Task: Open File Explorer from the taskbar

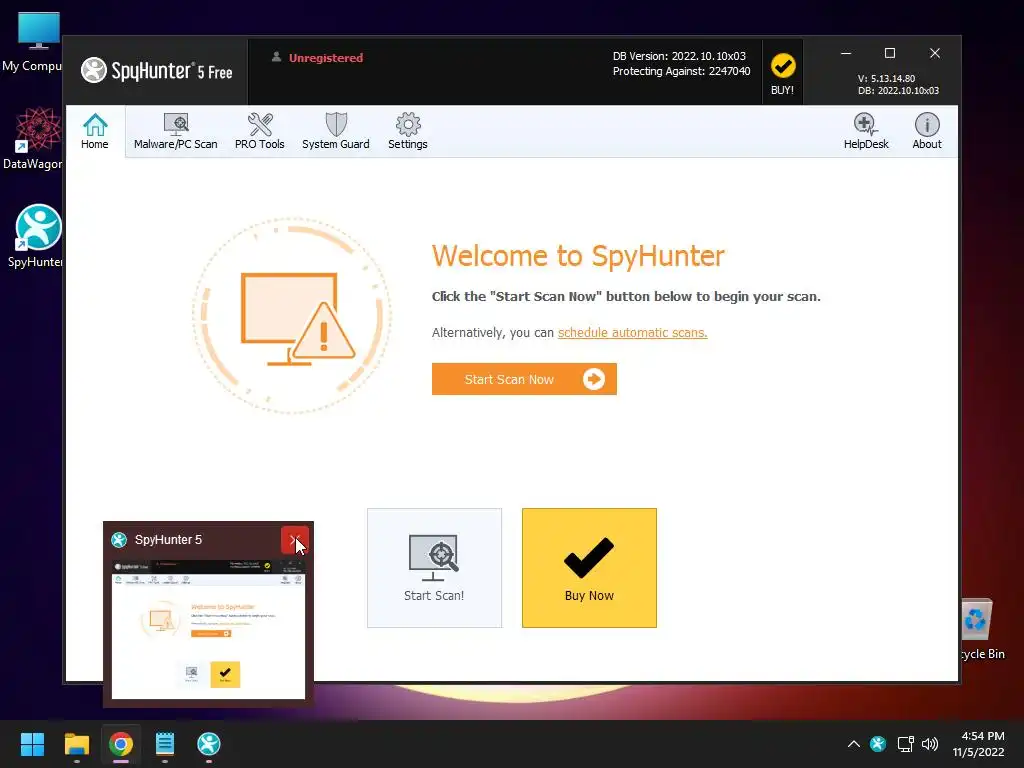Action: [x=76, y=744]
